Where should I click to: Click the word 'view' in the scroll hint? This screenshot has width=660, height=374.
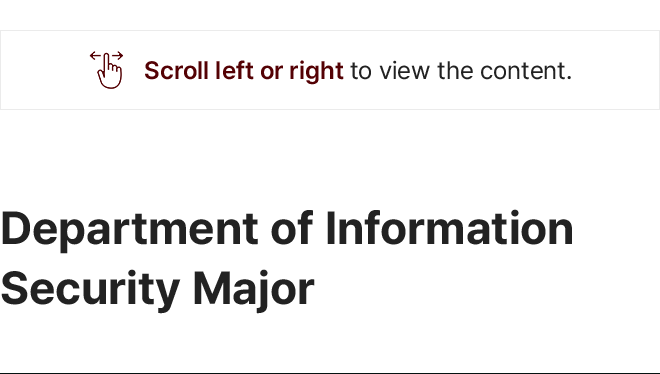click(405, 71)
